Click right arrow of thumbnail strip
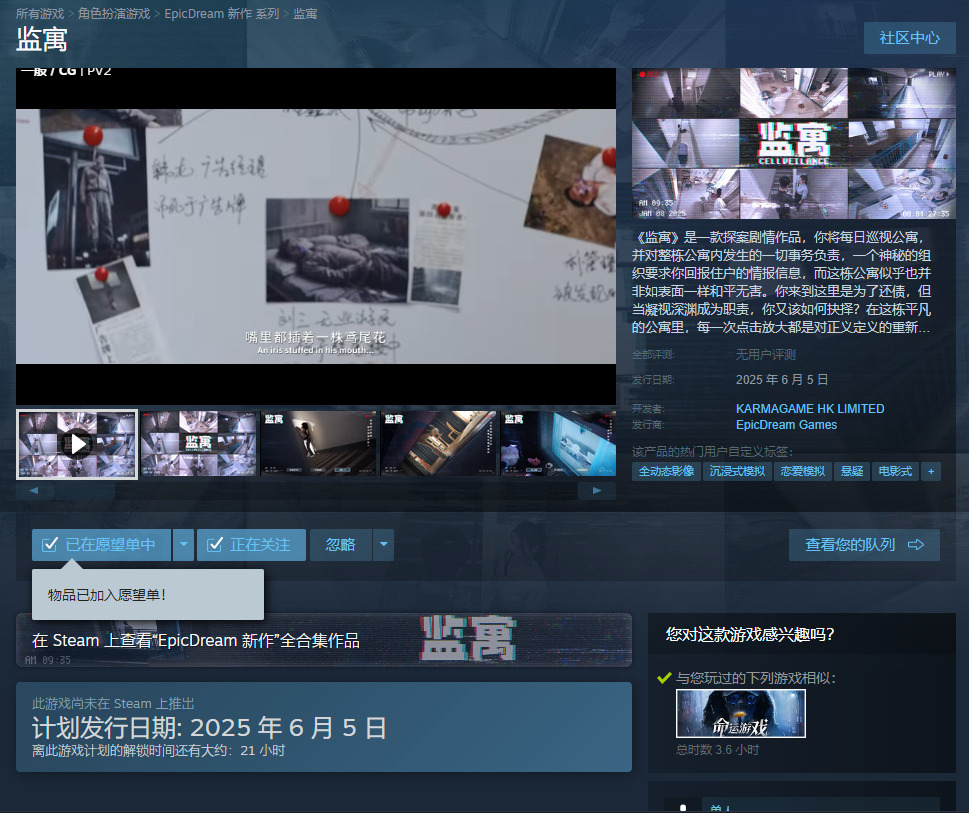This screenshot has height=813, width=969. (x=597, y=491)
